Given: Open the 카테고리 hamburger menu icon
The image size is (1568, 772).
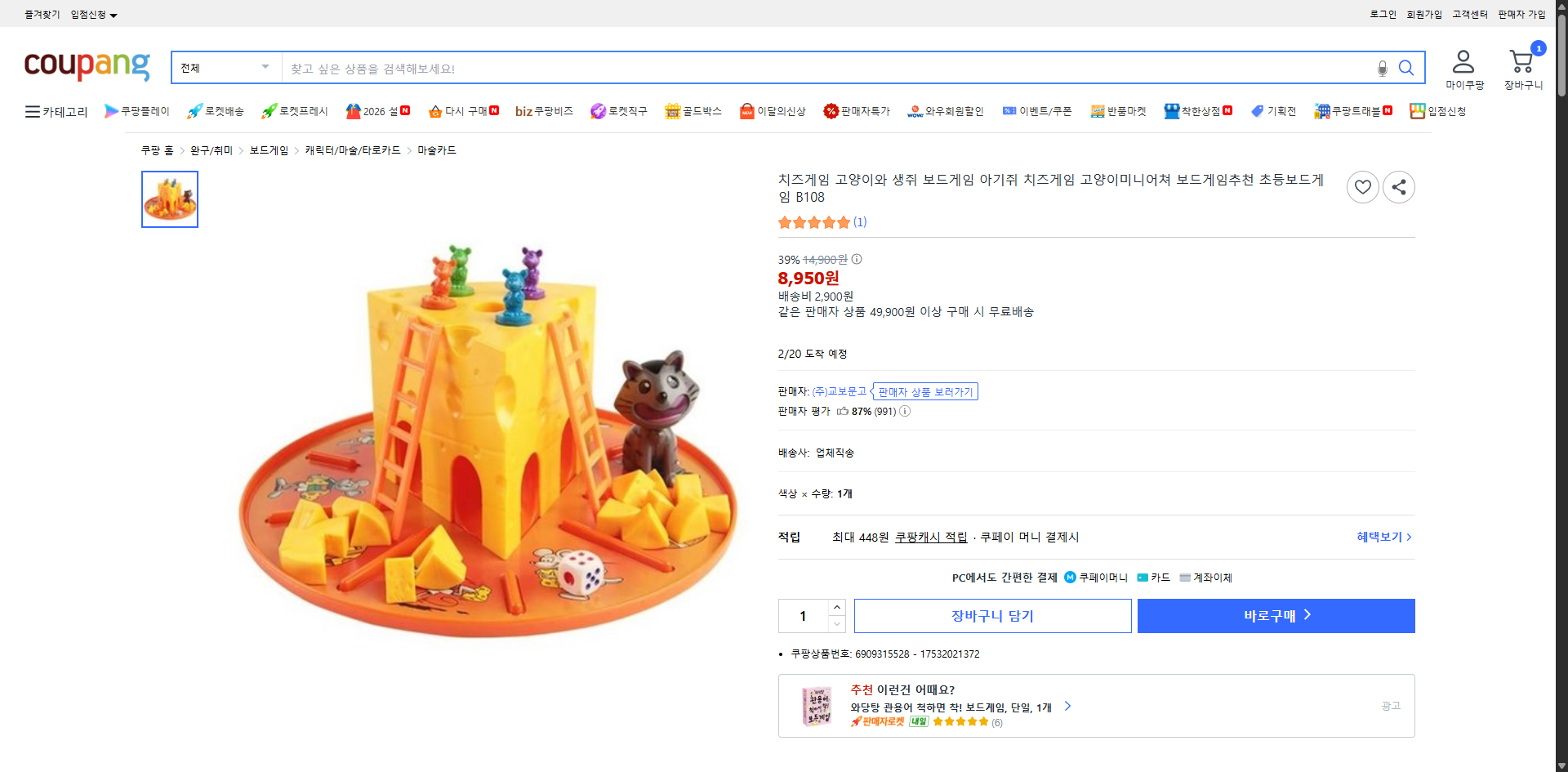Looking at the screenshot, I should tap(31, 111).
